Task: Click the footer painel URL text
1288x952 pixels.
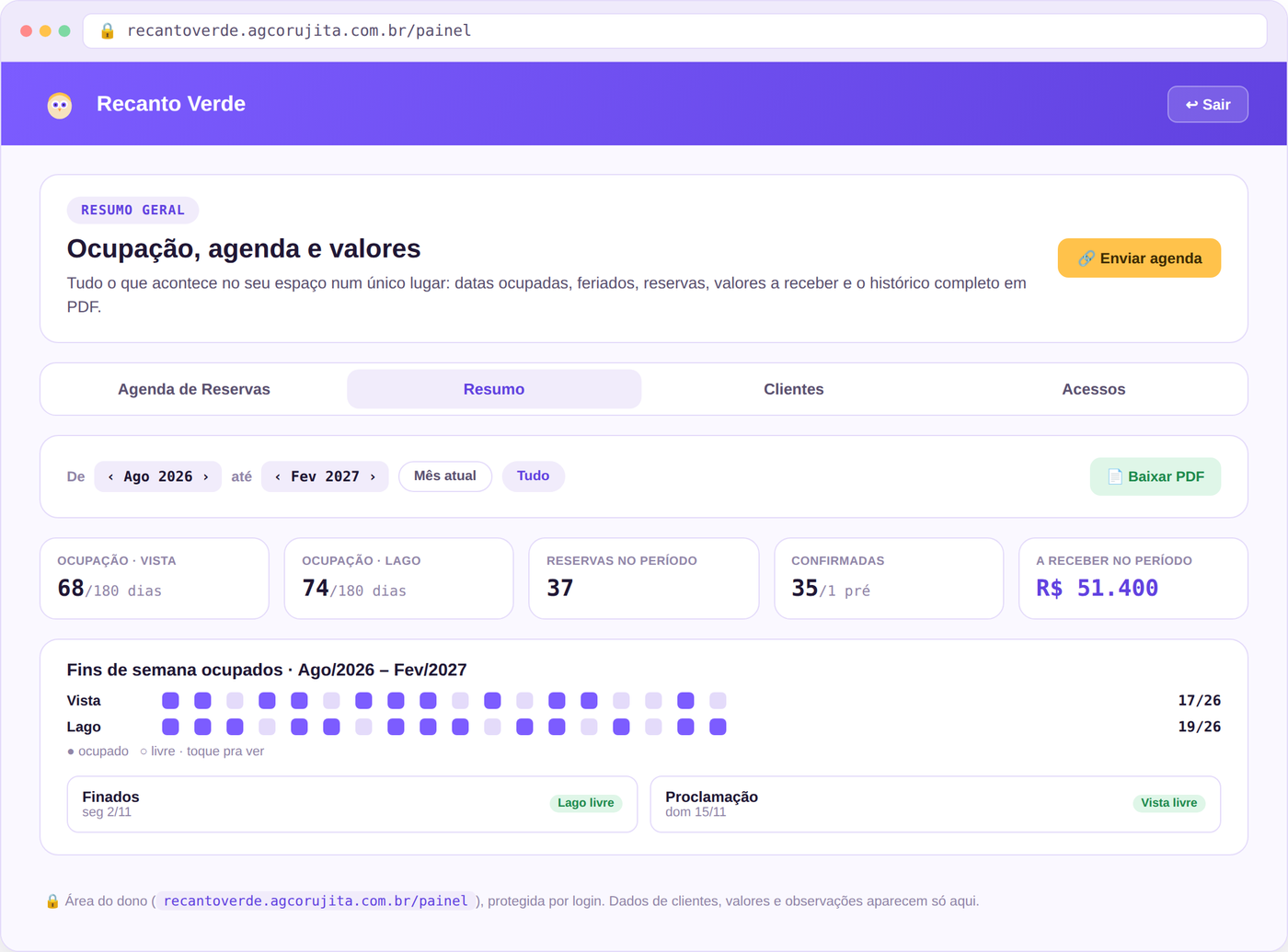Action: (316, 901)
